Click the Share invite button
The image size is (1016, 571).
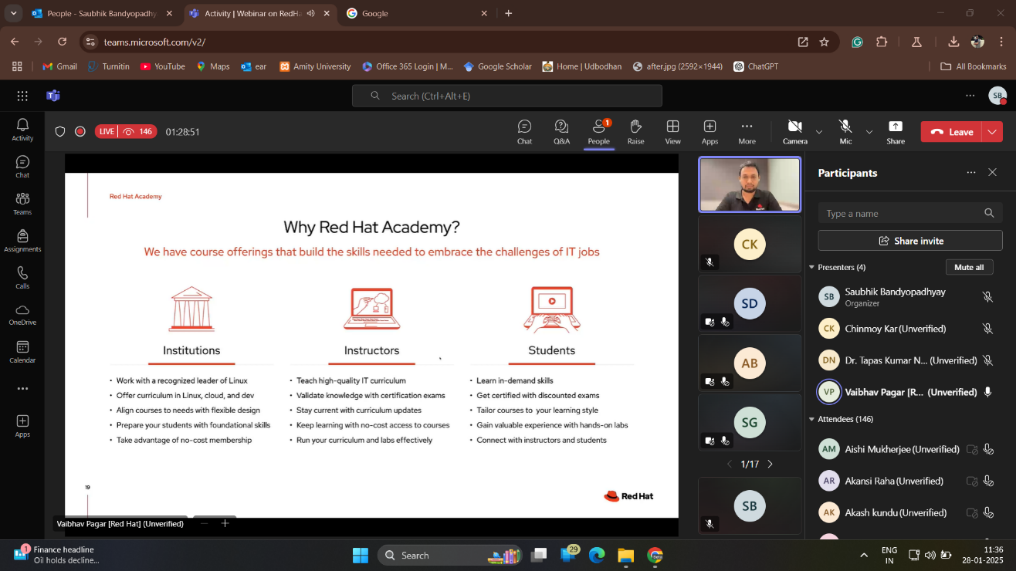[x=910, y=241]
